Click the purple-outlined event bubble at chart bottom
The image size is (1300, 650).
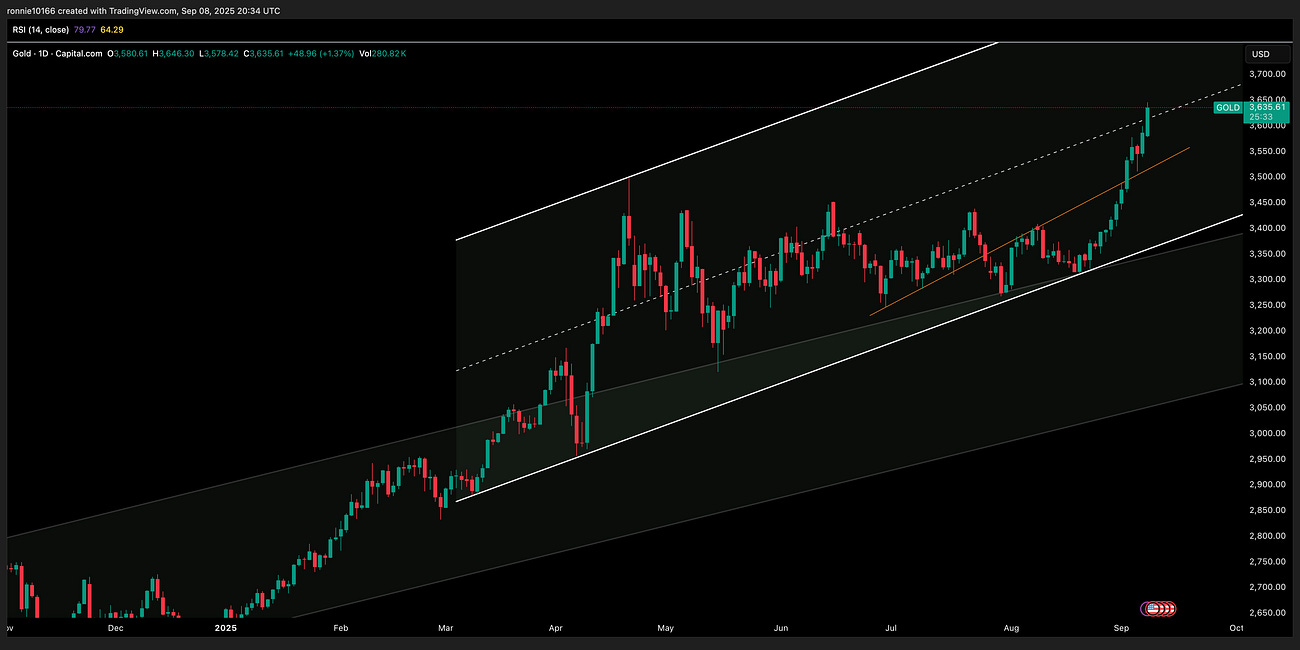point(1145,608)
